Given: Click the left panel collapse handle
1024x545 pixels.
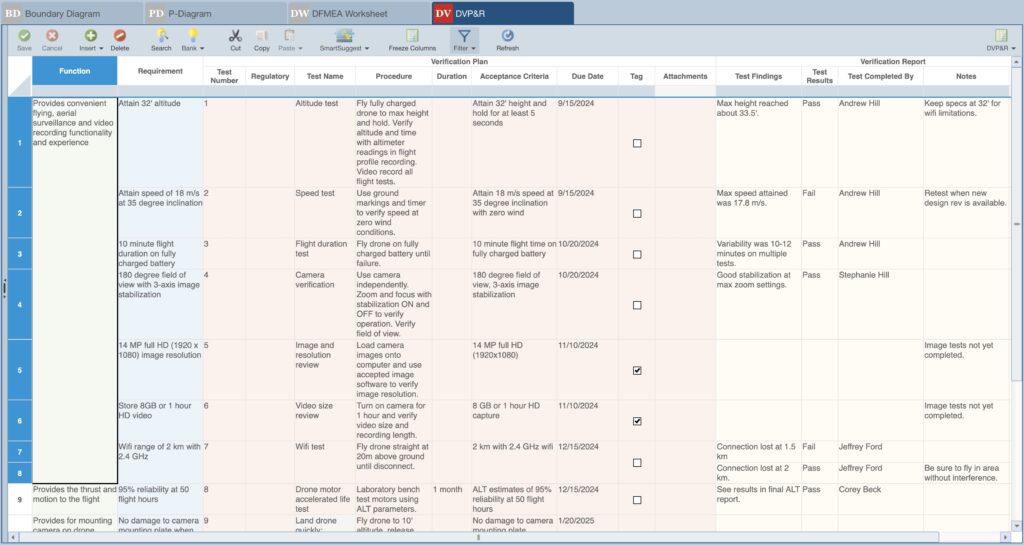Looking at the screenshot, I should click(x=4, y=287).
